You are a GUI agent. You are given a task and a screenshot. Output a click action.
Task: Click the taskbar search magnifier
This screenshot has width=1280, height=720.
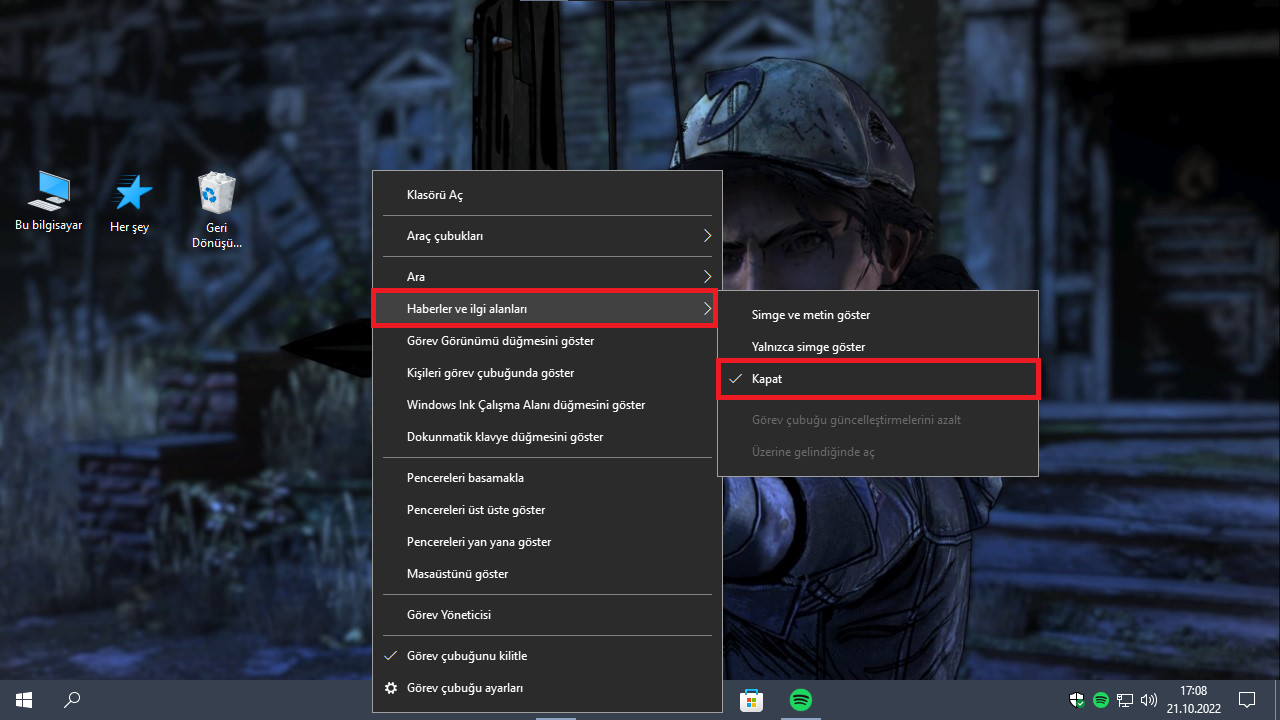[x=72, y=700]
